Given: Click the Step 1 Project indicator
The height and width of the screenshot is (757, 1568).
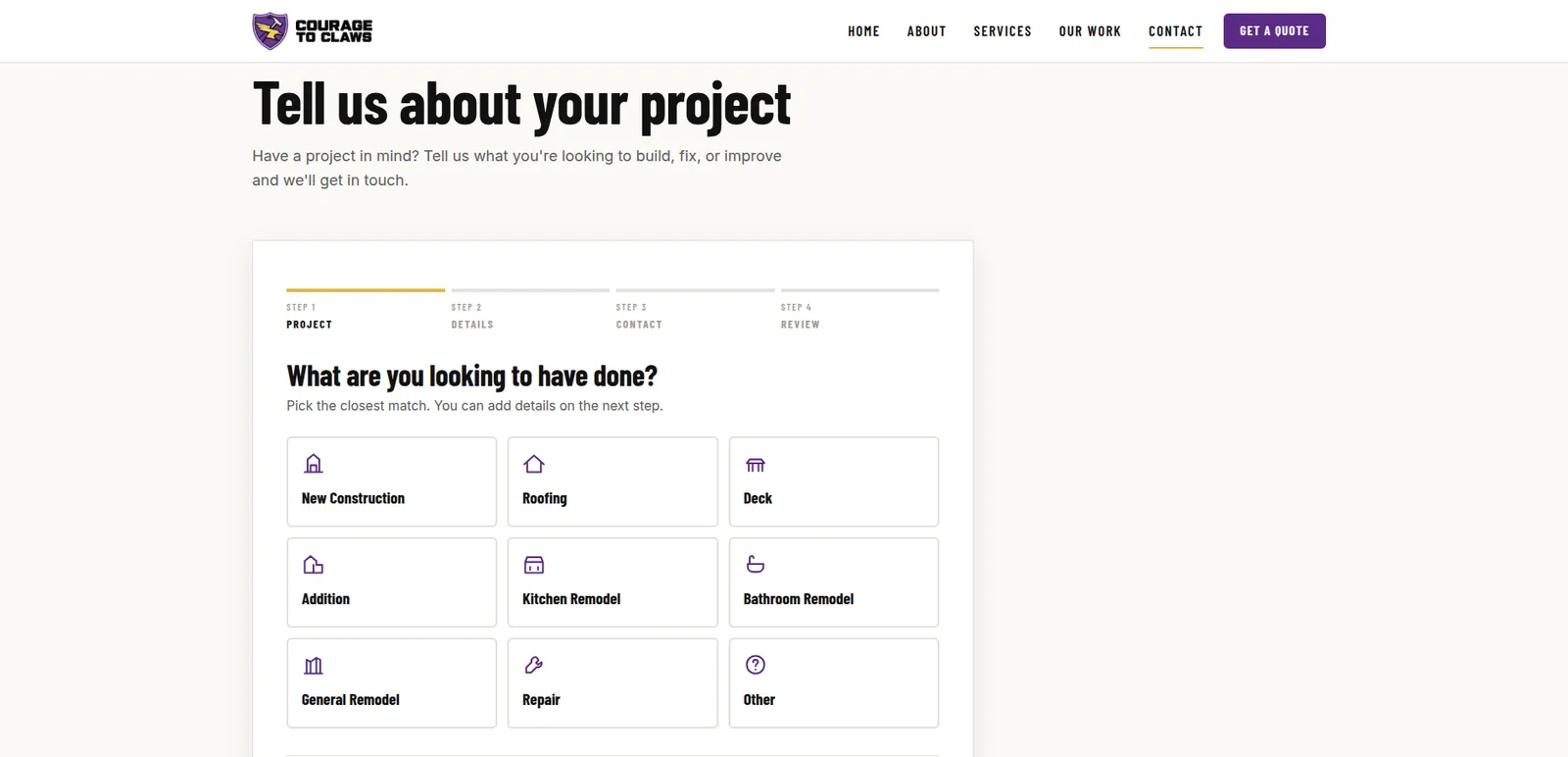Looking at the screenshot, I should [366, 310].
